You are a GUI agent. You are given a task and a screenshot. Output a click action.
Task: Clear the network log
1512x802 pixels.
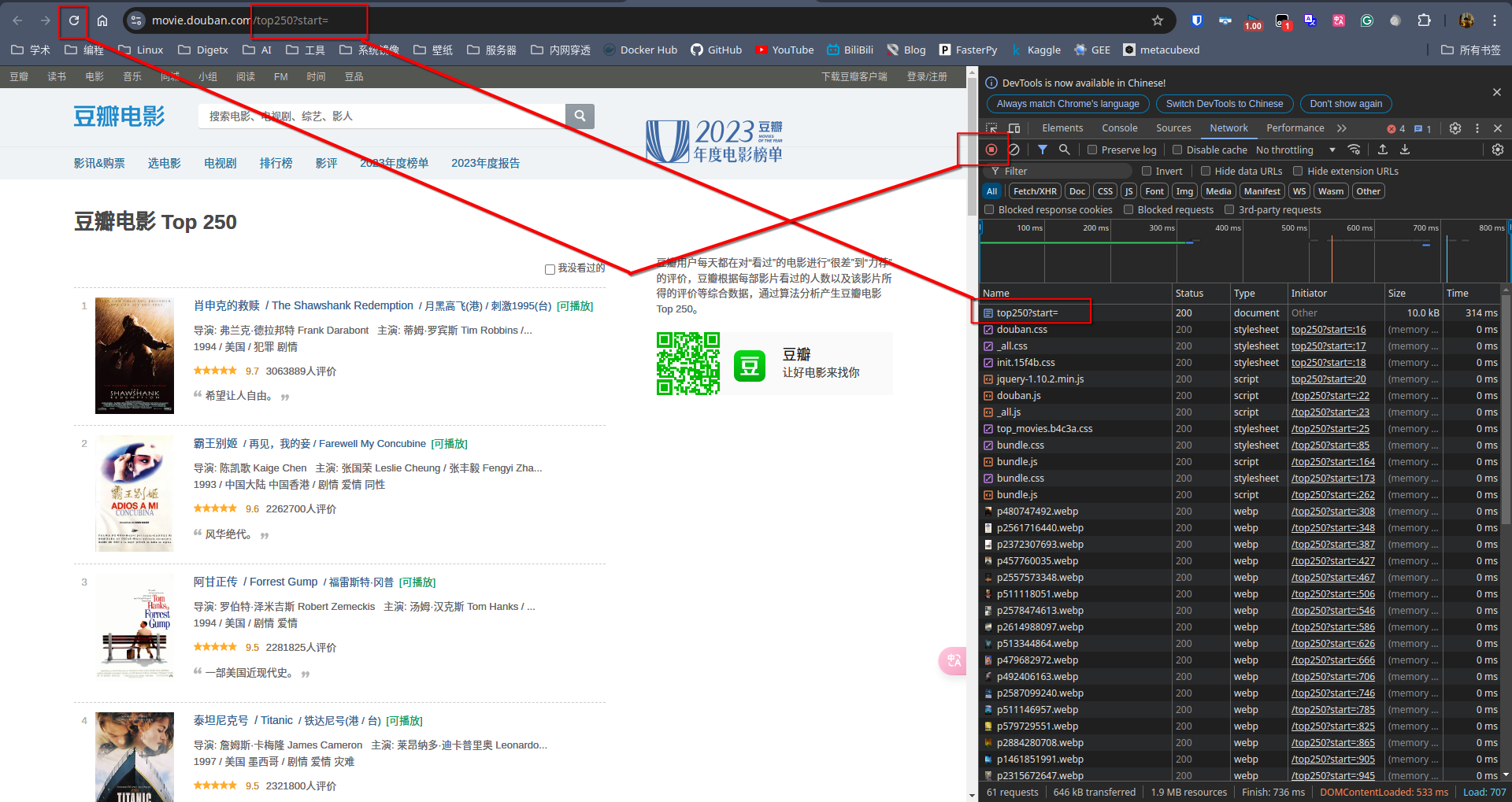click(x=1014, y=150)
